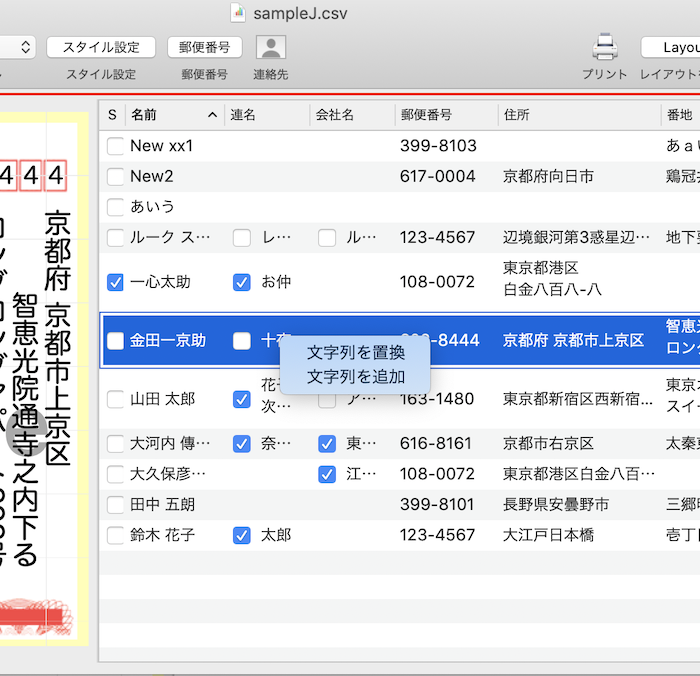
Task: Click the Layout toolbar button
Action: [x=671, y=47]
